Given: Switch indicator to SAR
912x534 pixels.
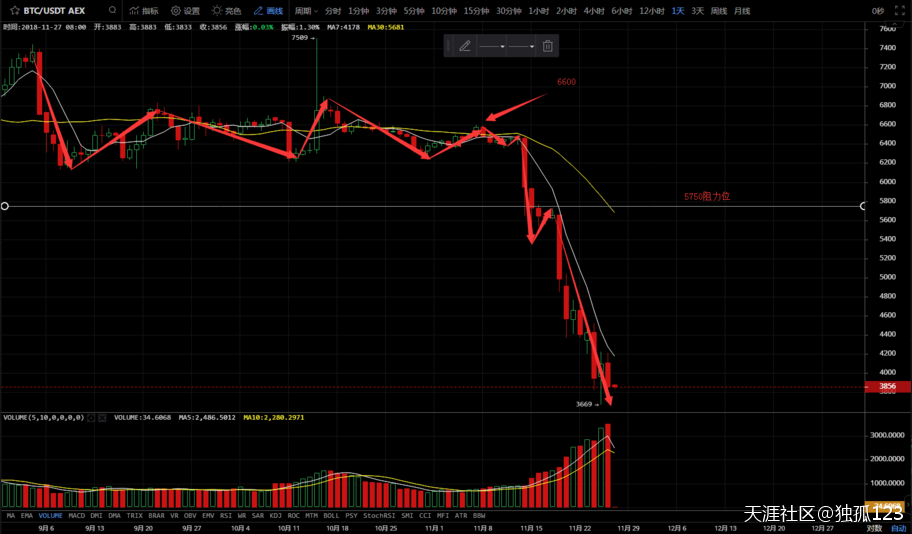Looking at the screenshot, I should pyautogui.click(x=258, y=515).
